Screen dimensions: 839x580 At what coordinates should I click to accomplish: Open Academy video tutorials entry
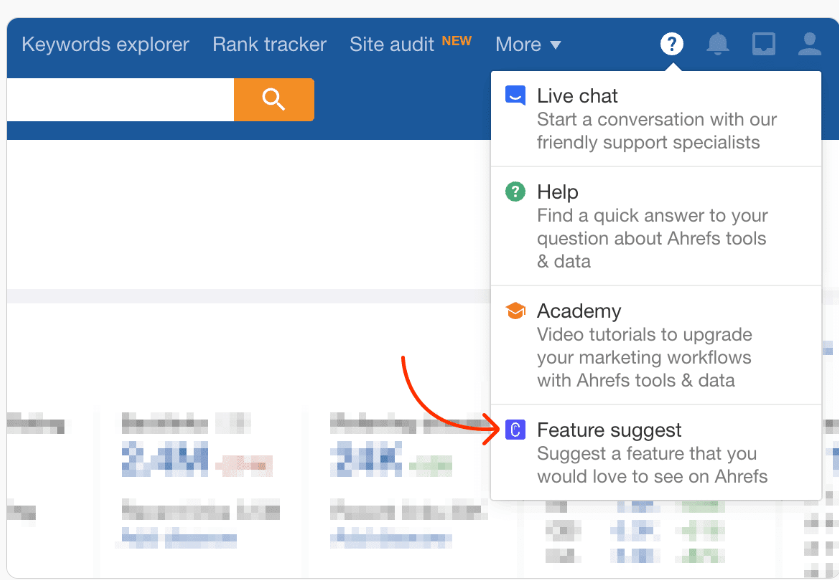pyautogui.click(x=656, y=345)
